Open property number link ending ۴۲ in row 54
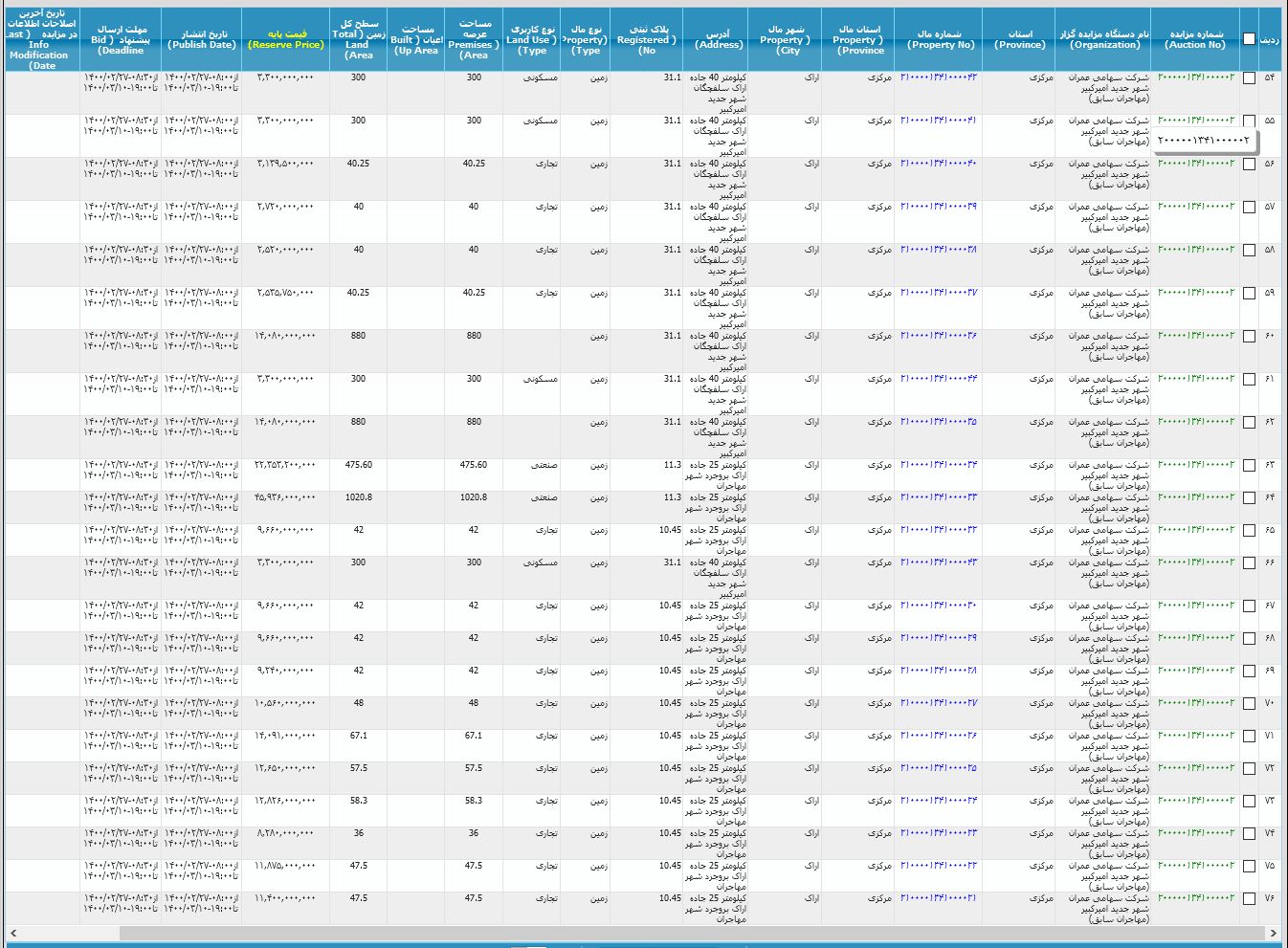Image resolution: width=1288 pixels, height=948 pixels. 939,77
